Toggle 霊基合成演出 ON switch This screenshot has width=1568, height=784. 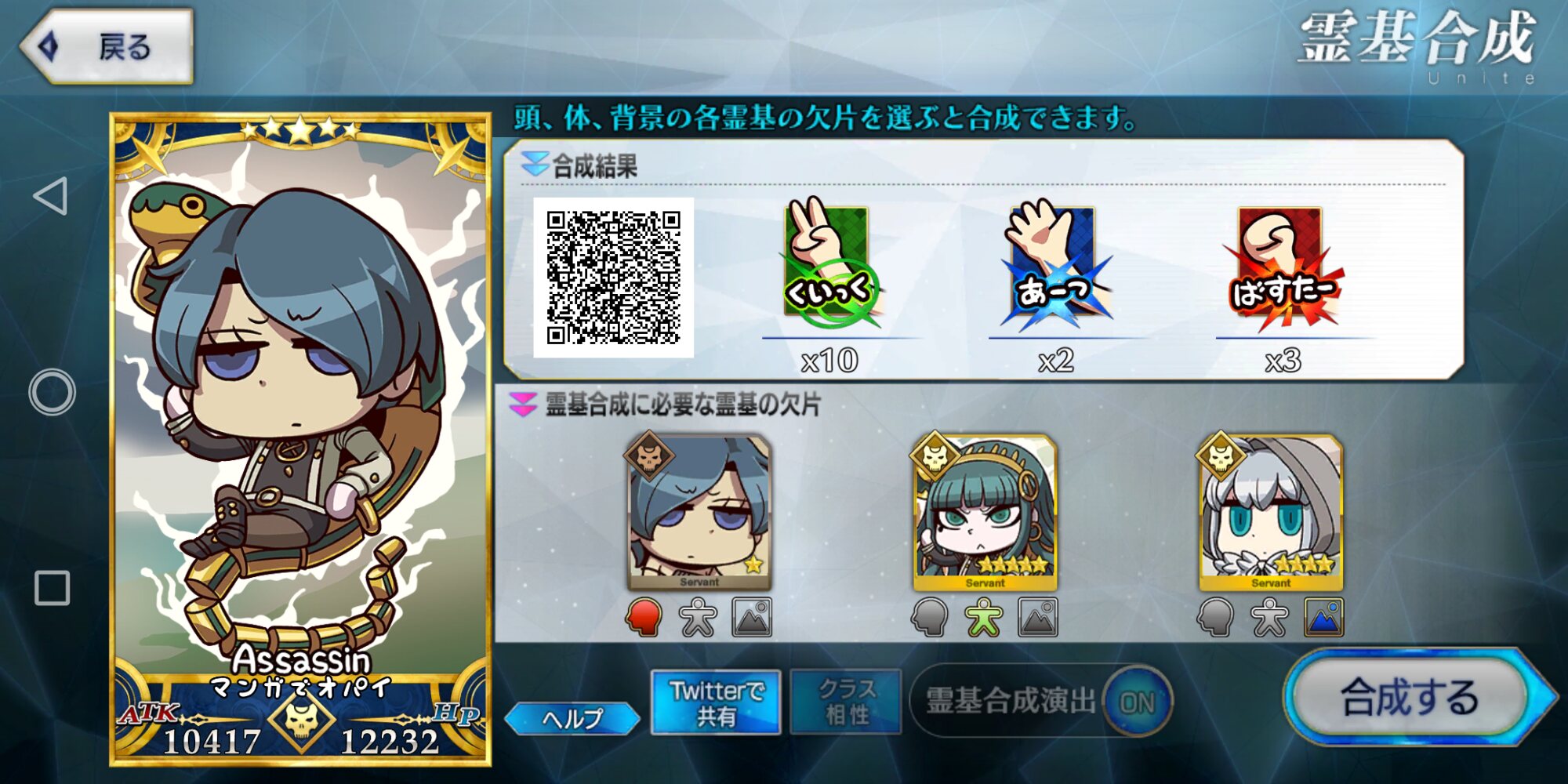pyautogui.click(x=1137, y=702)
